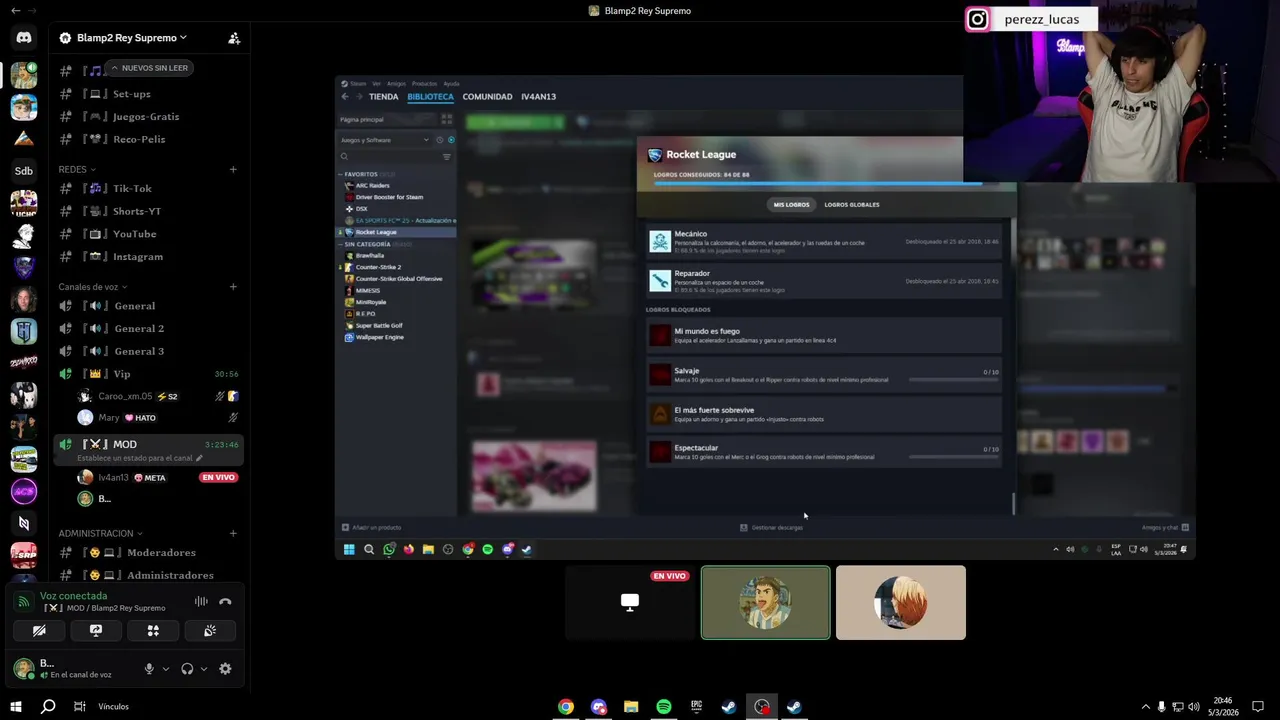The height and width of the screenshot is (720, 1280).
Task: Click the shared Steam stream view
Action: (765, 318)
